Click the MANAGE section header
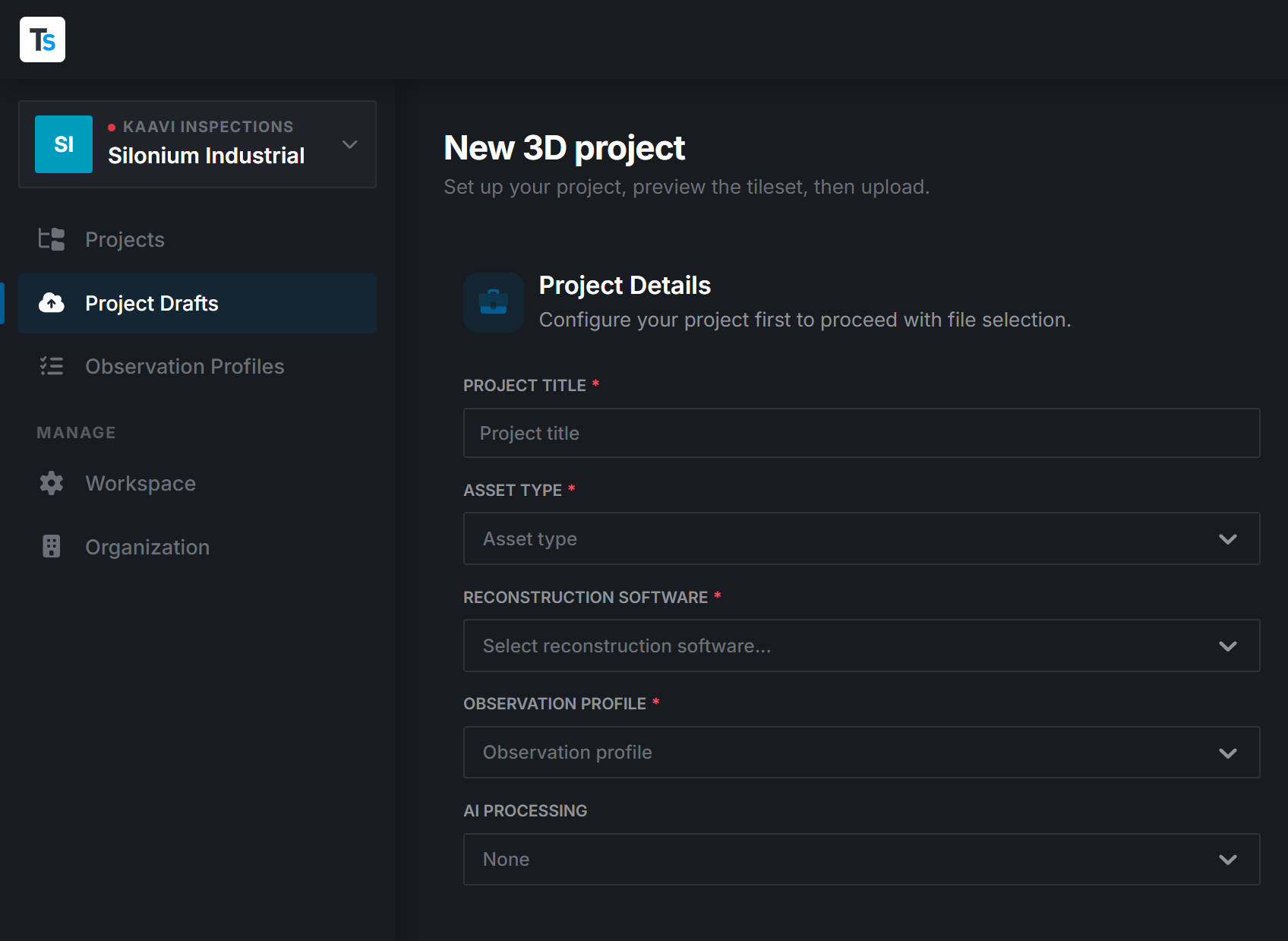The width and height of the screenshot is (1288, 941). (76, 433)
